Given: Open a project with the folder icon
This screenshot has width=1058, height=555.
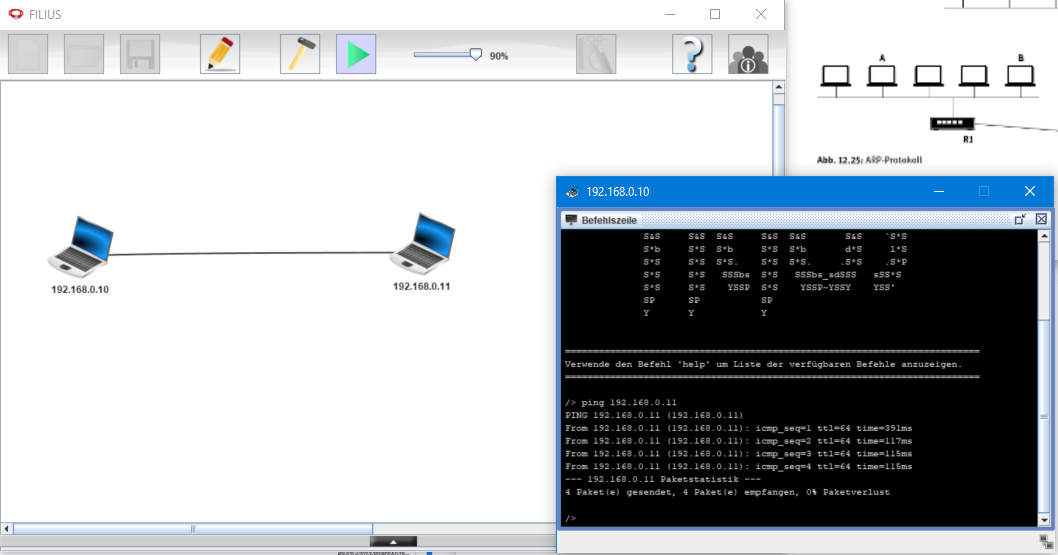Looking at the screenshot, I should pos(84,54).
